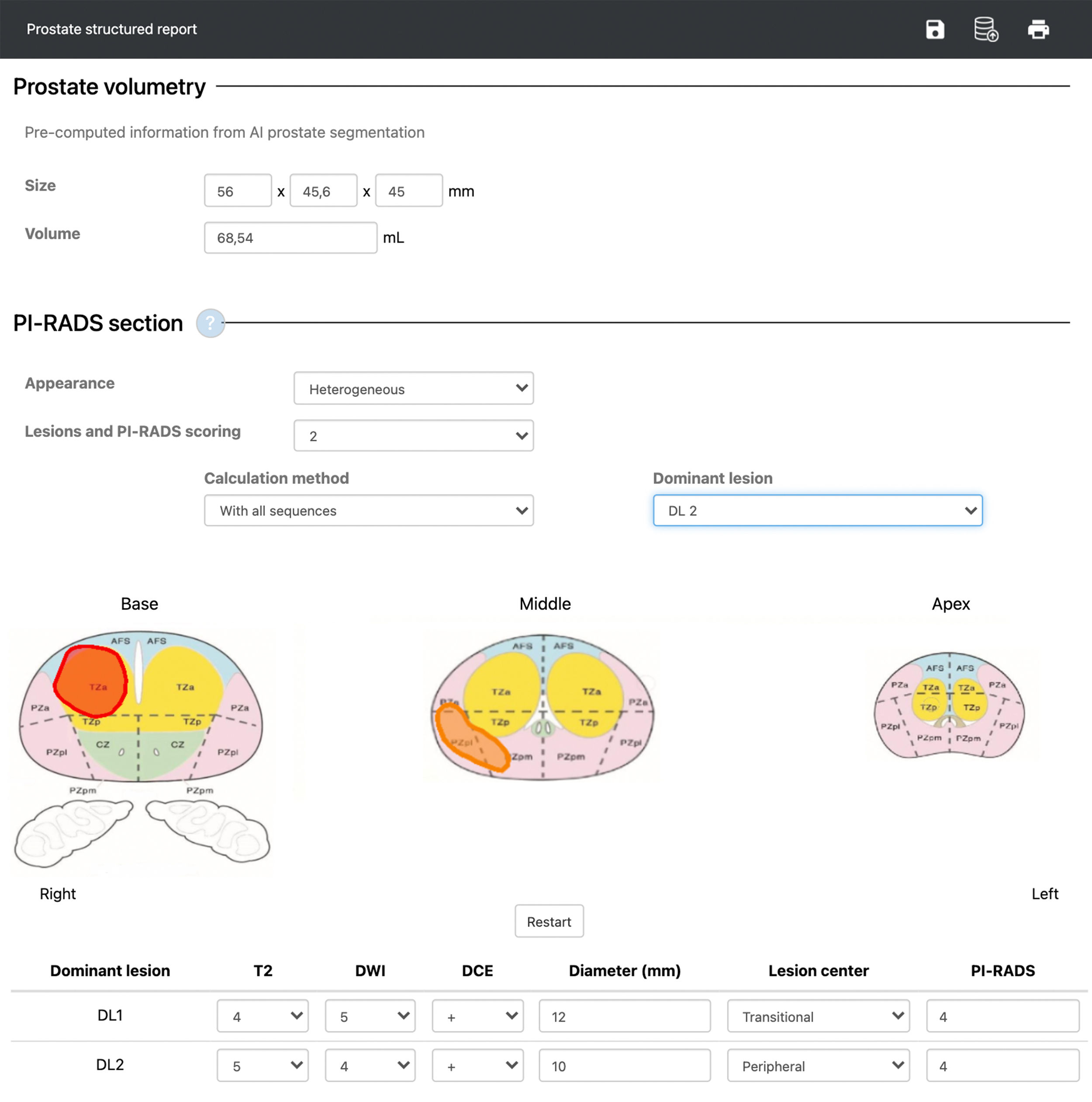The height and width of the screenshot is (1102, 1092).
Task: Click first Size field showing 56
Action: (238, 191)
